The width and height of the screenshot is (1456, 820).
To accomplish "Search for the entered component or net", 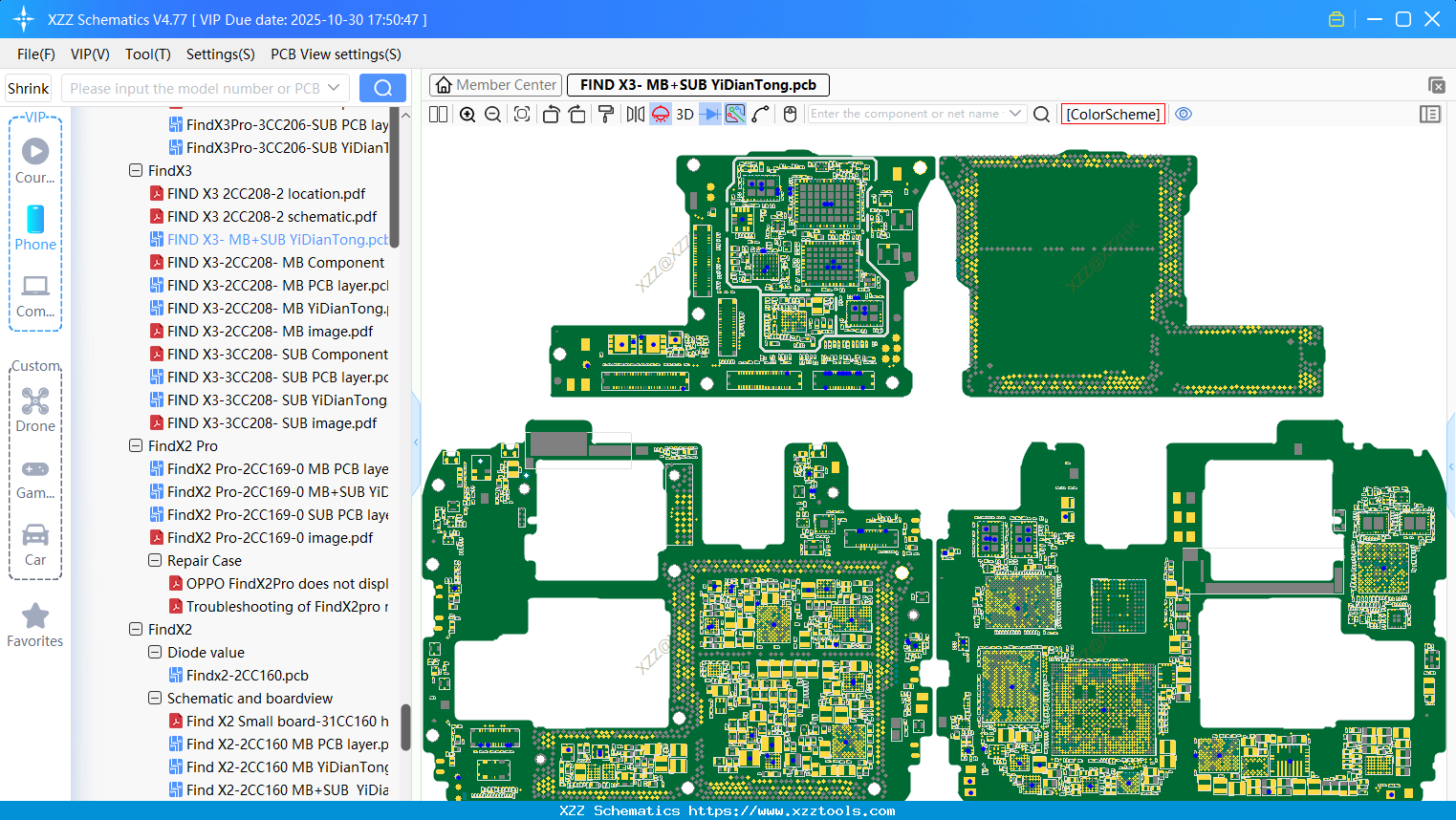I will [x=1042, y=114].
